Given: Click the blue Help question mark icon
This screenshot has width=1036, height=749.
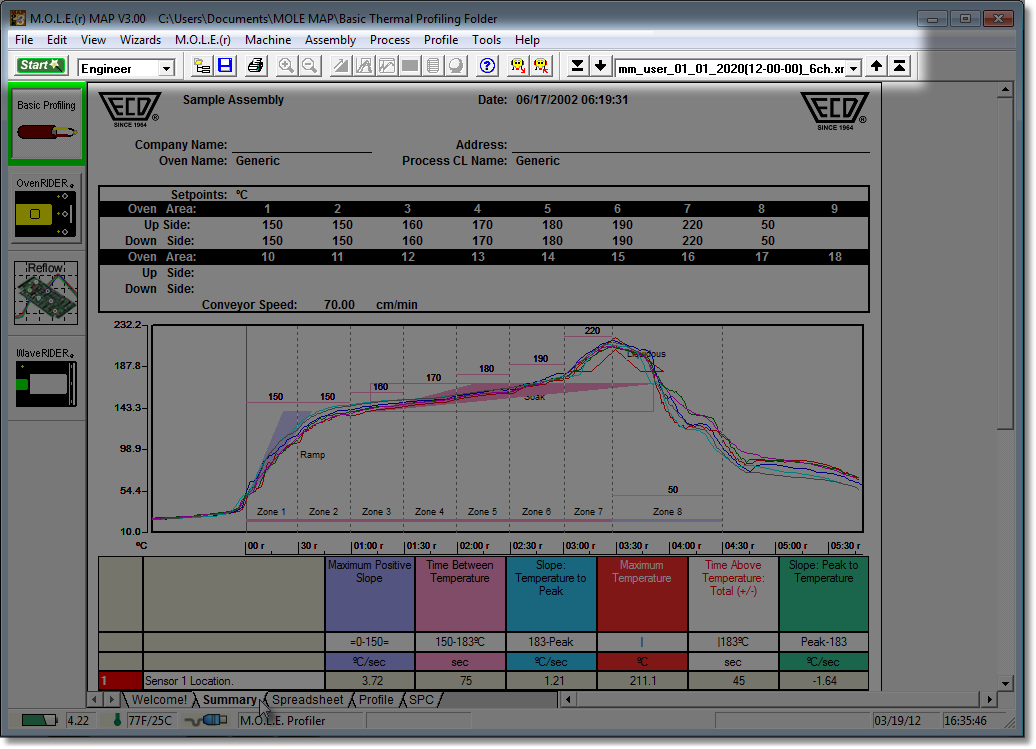Looking at the screenshot, I should (x=488, y=66).
